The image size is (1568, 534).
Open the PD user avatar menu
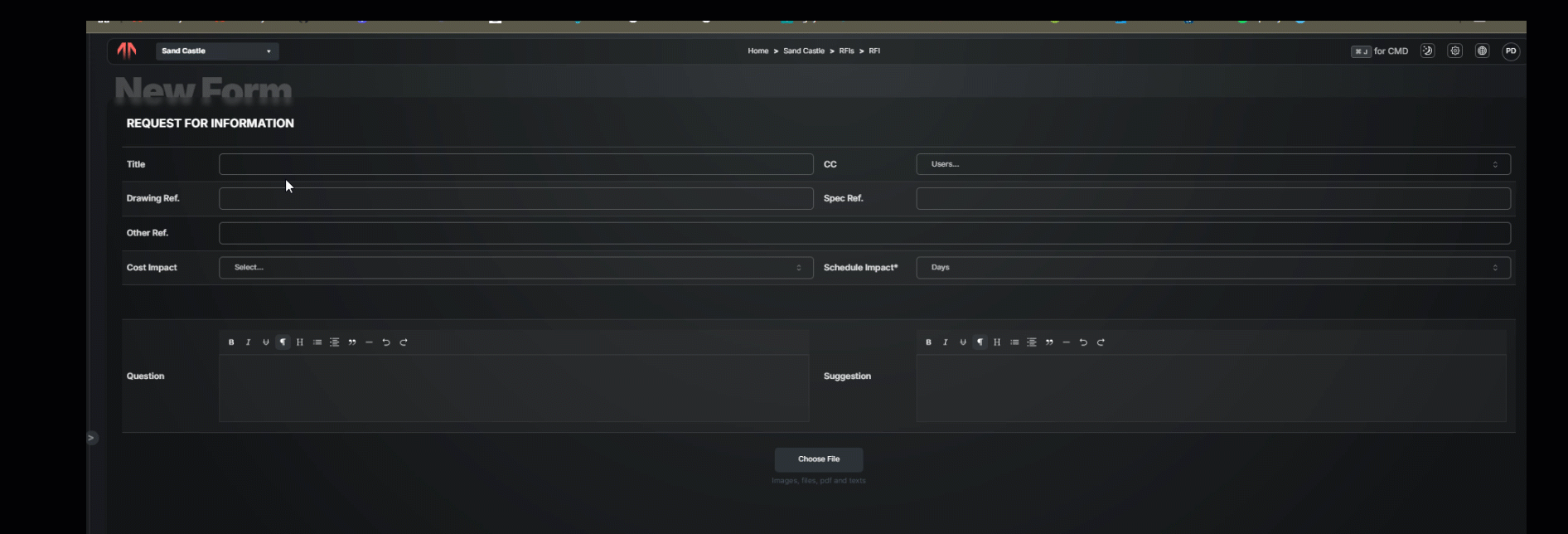point(1511,51)
